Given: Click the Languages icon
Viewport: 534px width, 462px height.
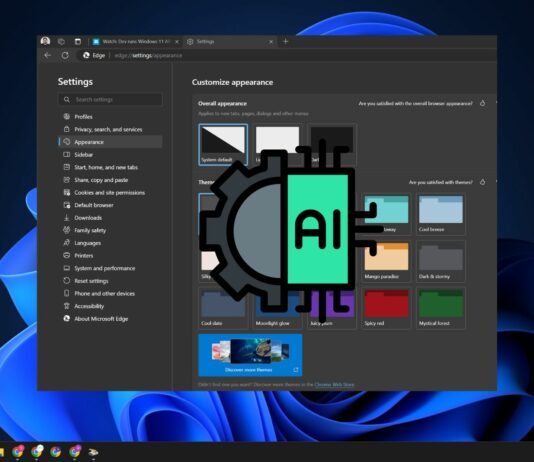Looking at the screenshot, I should point(67,243).
